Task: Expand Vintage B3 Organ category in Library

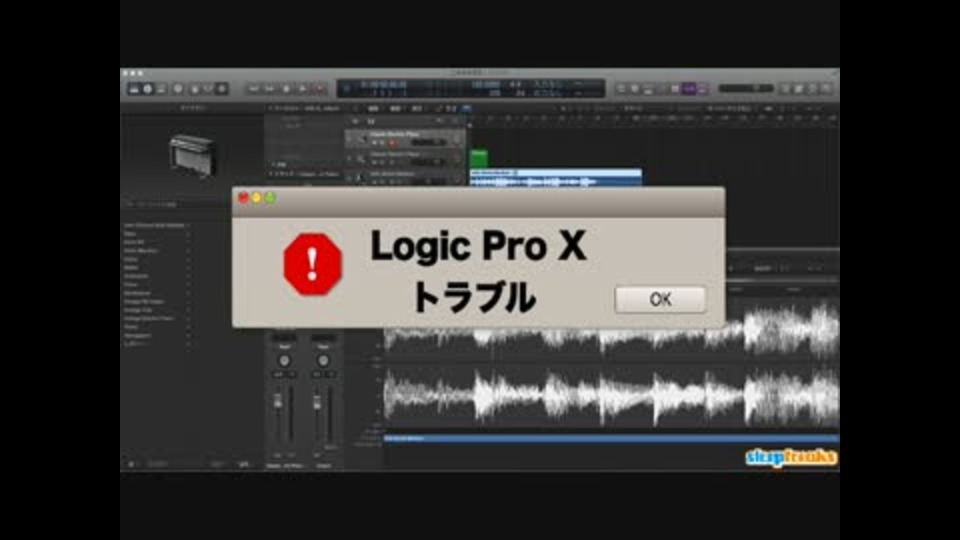Action: (x=157, y=302)
